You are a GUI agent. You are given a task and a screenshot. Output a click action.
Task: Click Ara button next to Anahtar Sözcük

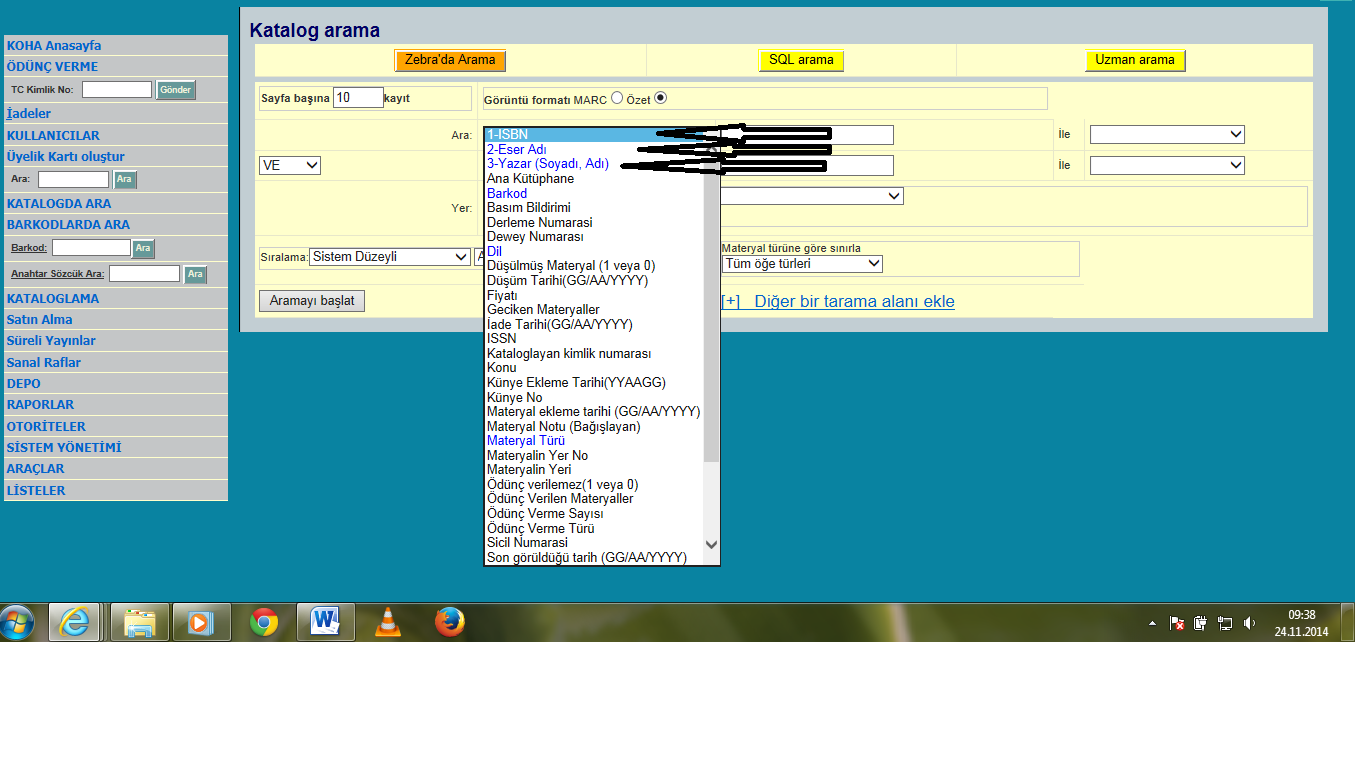(x=195, y=274)
